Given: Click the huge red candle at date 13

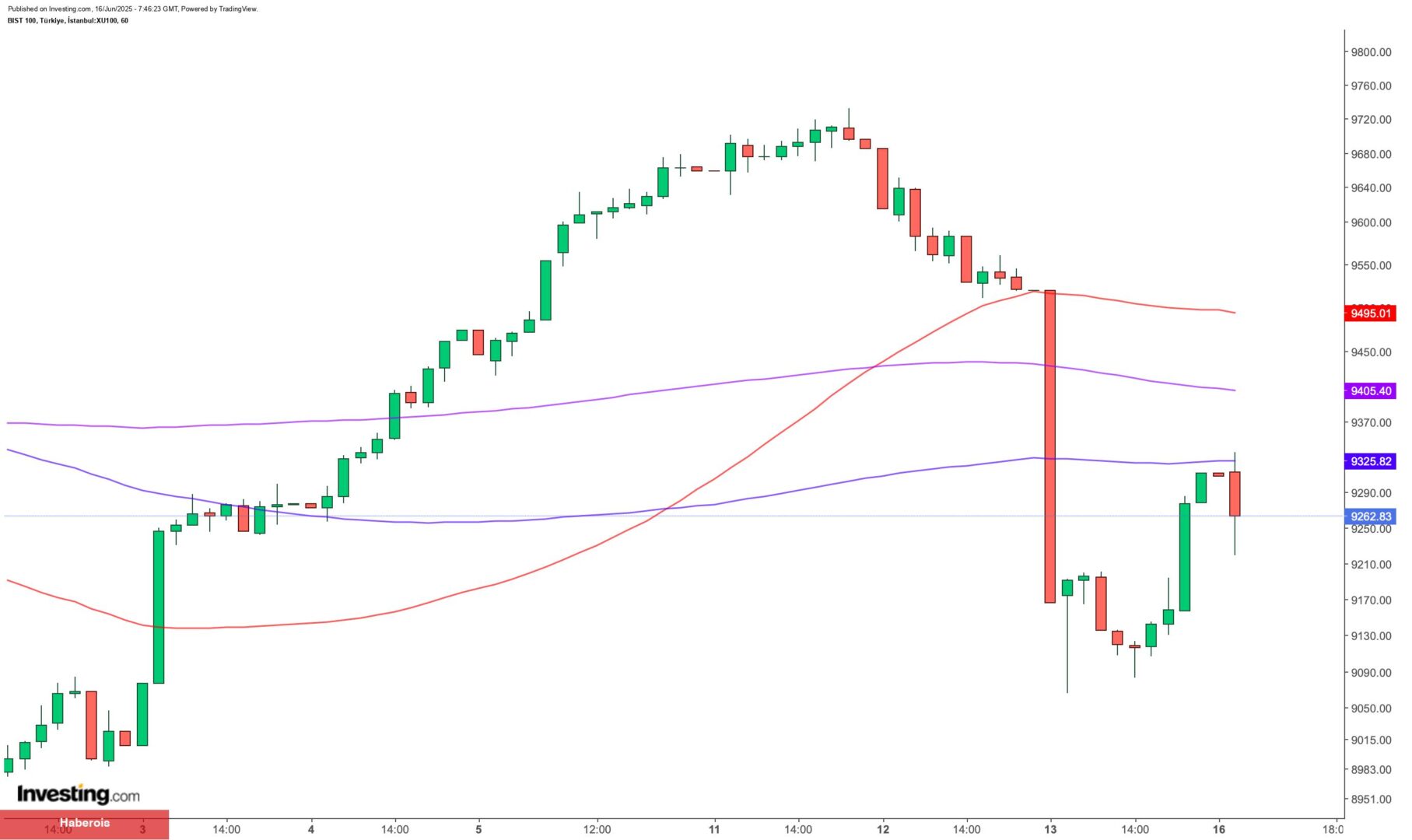Looking at the screenshot, I should [1049, 446].
